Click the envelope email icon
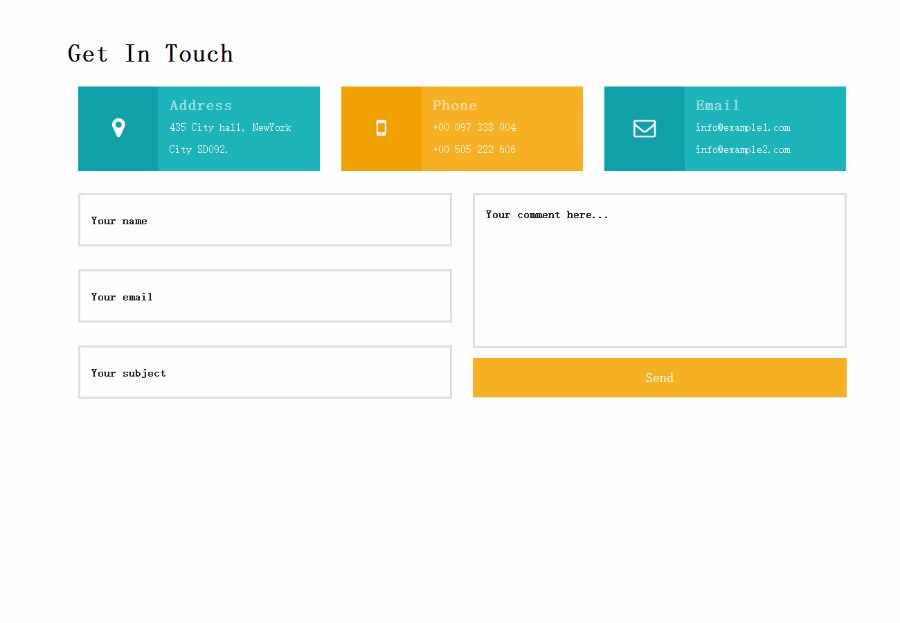This screenshot has height=623, width=900. tap(644, 129)
